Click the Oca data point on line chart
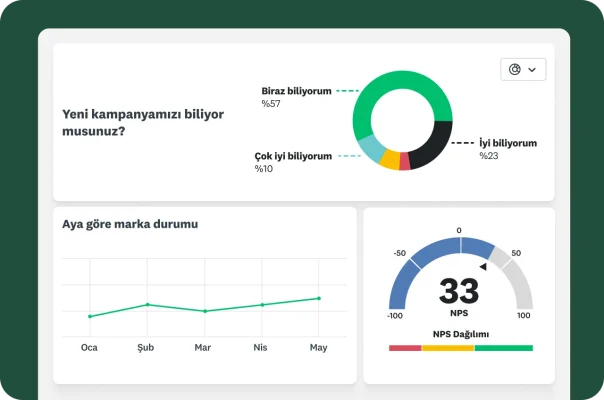This screenshot has width=604, height=400. (90, 316)
